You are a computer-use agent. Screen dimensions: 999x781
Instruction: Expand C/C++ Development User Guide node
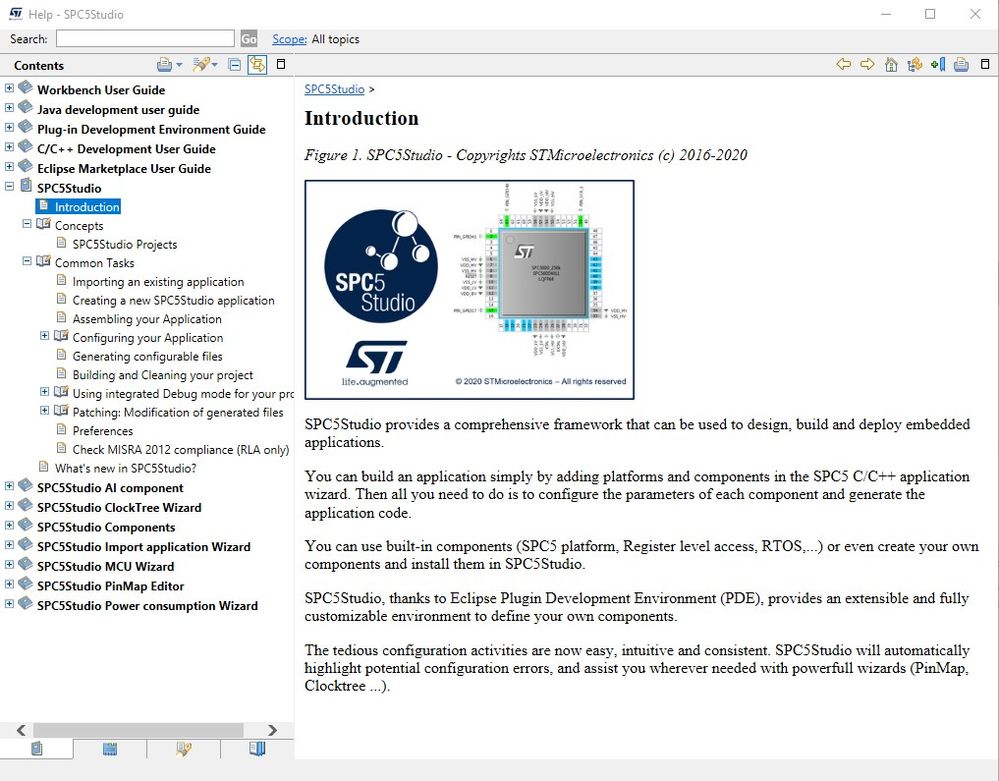[9, 147]
